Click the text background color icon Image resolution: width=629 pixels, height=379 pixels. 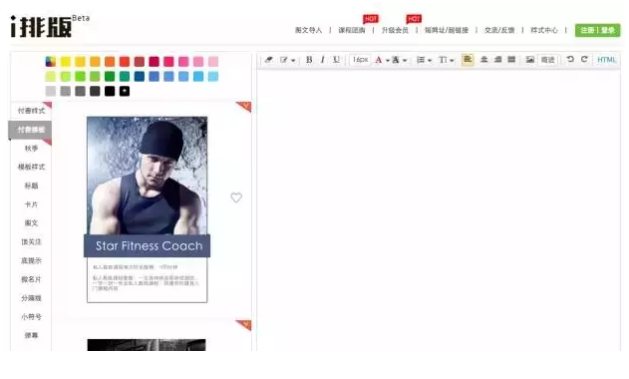(396, 60)
